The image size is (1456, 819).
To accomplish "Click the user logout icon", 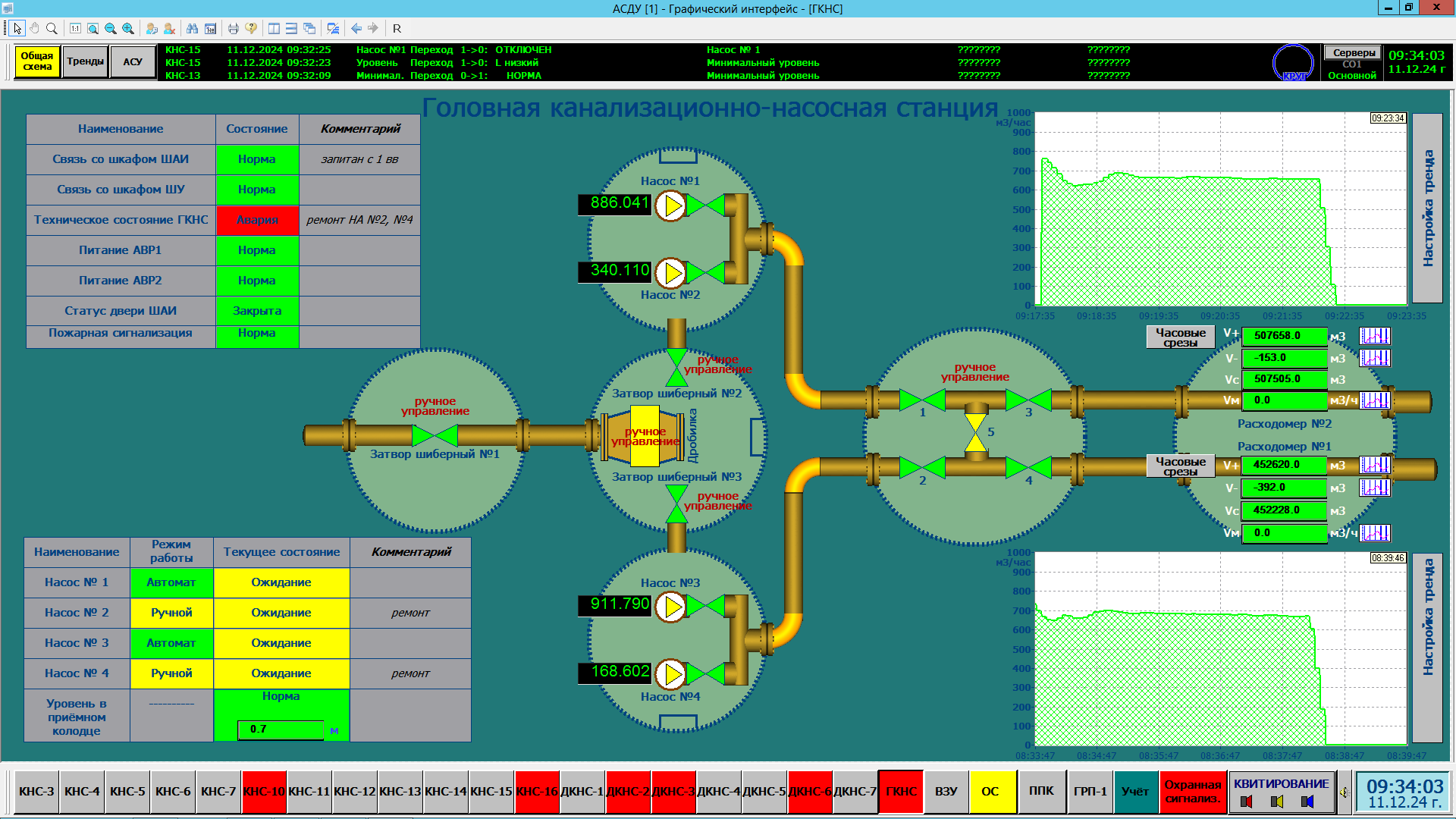I will pos(169,28).
